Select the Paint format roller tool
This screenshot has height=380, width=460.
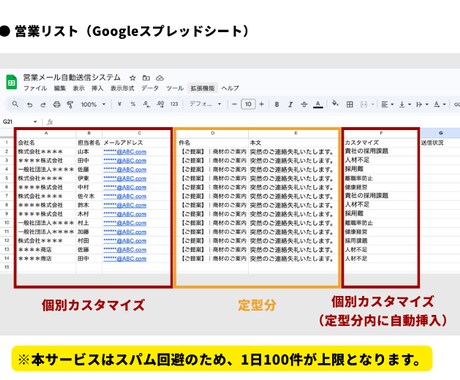pyautogui.click(x=70, y=105)
